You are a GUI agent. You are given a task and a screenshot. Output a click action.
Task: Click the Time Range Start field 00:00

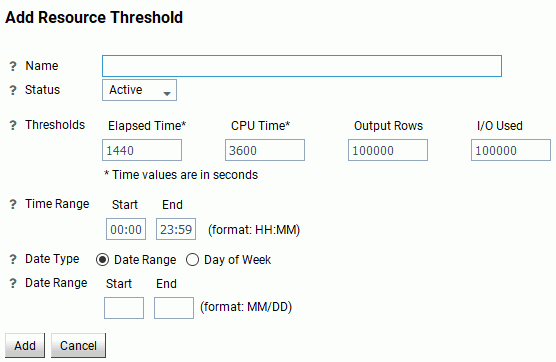click(x=126, y=229)
